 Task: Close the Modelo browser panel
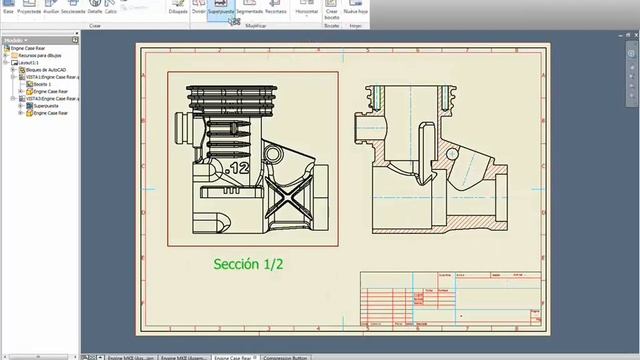point(77,33)
